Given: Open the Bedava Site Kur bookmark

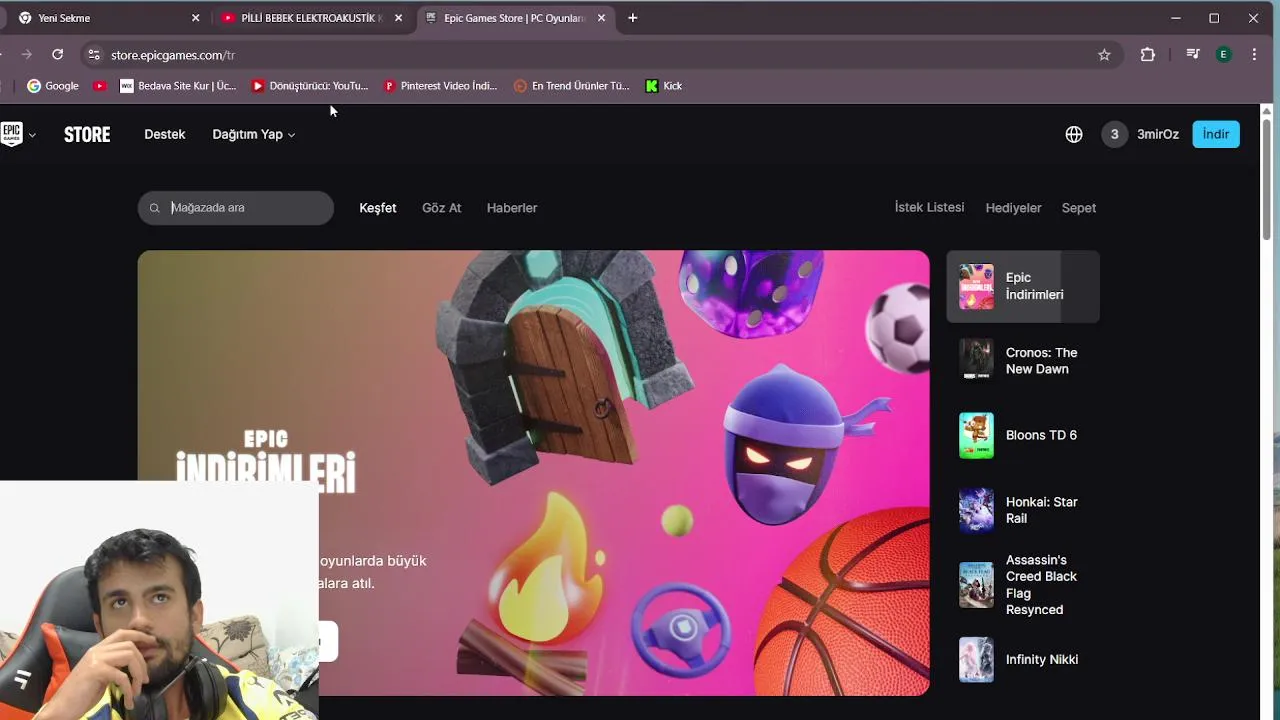Looking at the screenshot, I should point(178,86).
